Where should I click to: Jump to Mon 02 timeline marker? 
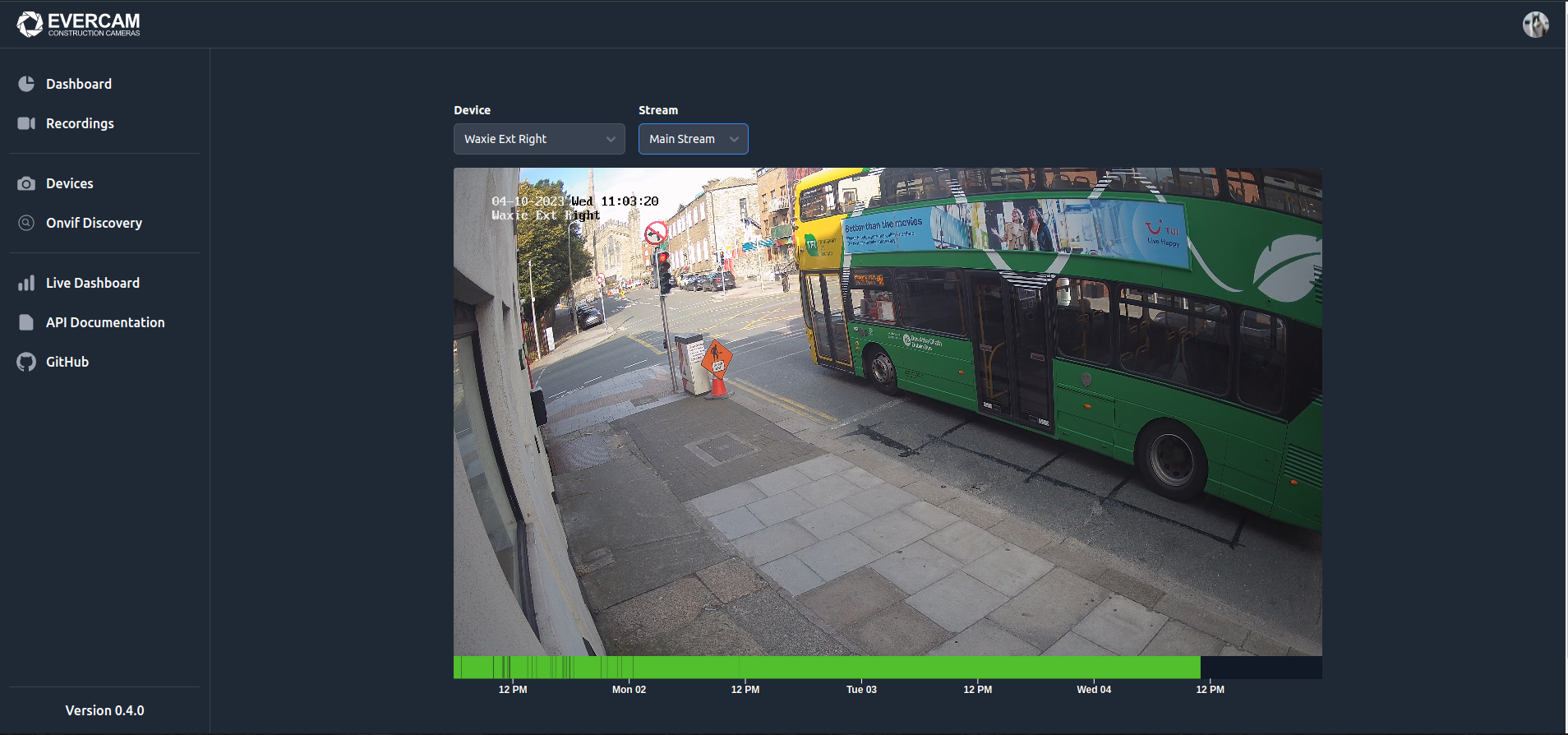point(629,690)
